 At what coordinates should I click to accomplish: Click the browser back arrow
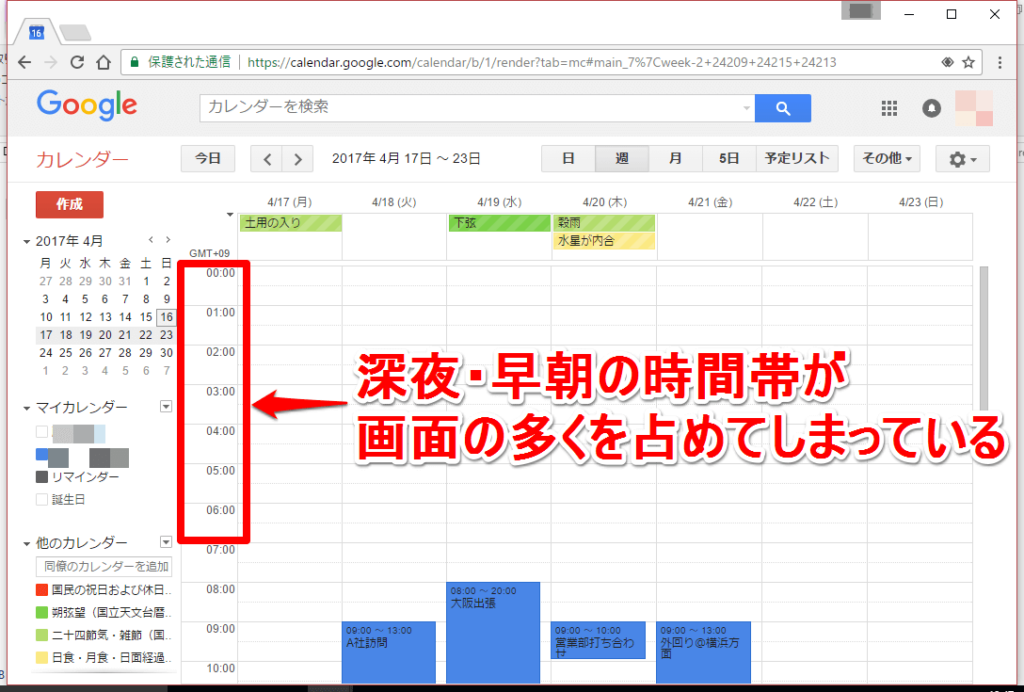tap(24, 62)
